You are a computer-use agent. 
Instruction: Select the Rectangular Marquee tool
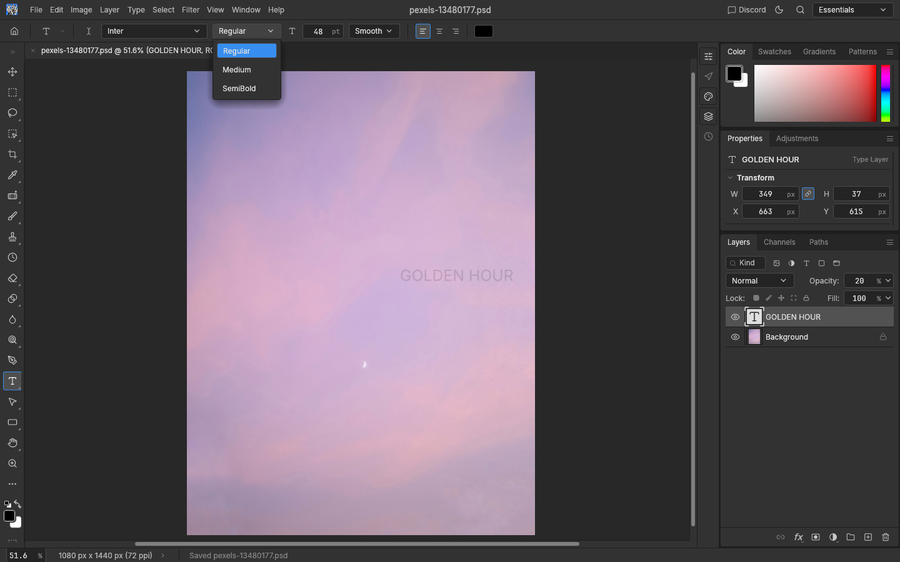(12, 92)
